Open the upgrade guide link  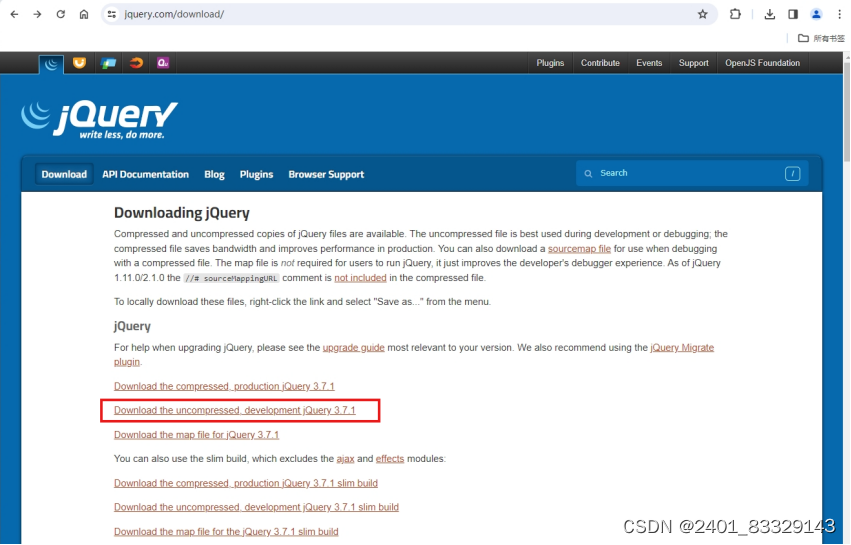353,347
